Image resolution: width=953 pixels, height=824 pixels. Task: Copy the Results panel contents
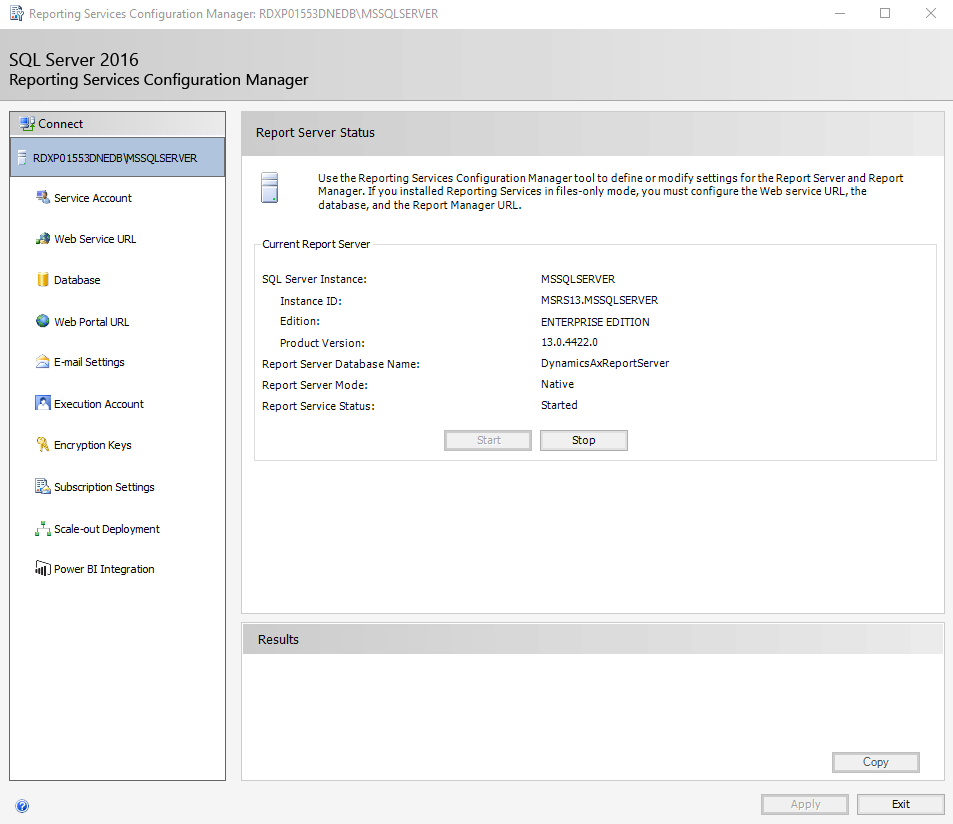pos(875,762)
